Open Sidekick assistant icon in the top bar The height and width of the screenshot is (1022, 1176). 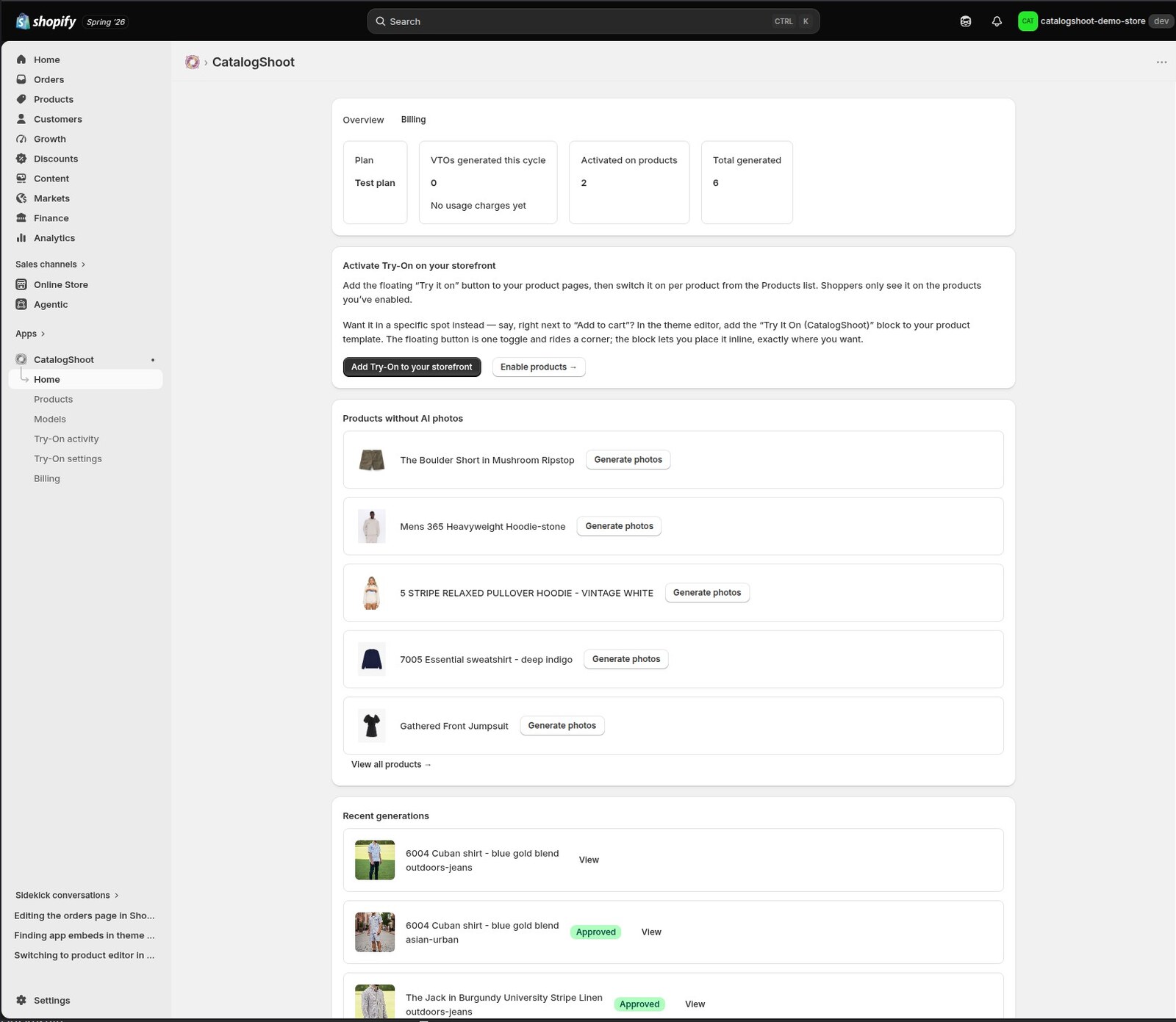(x=966, y=21)
